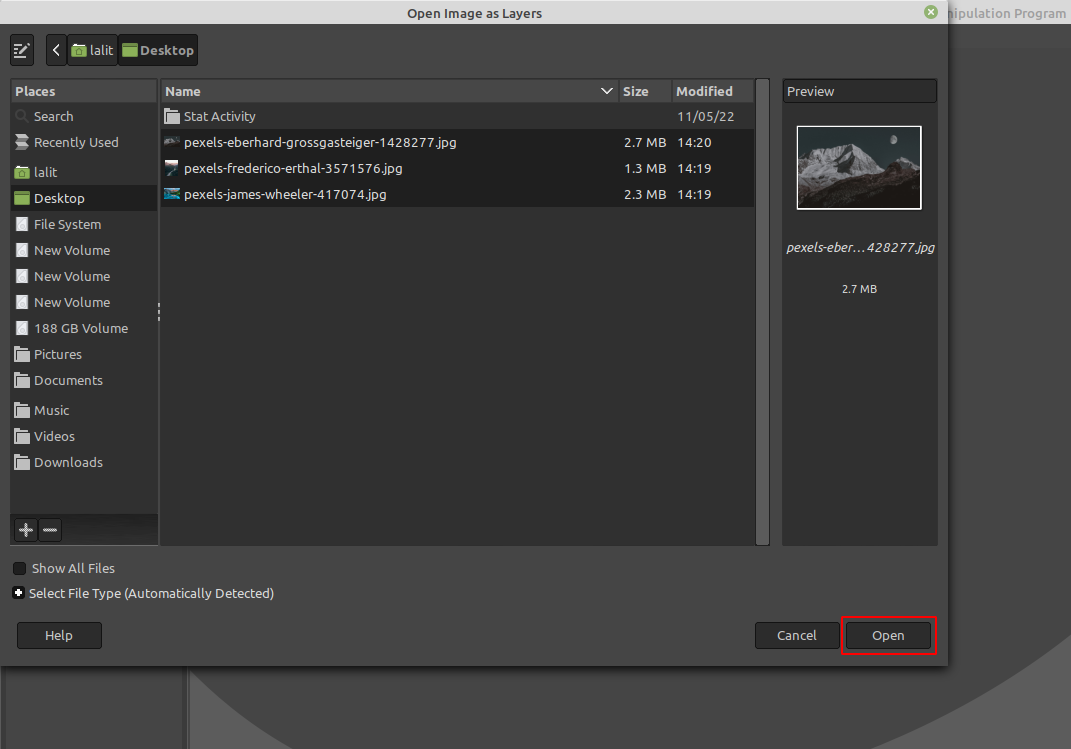Click the Help button

click(x=58, y=635)
